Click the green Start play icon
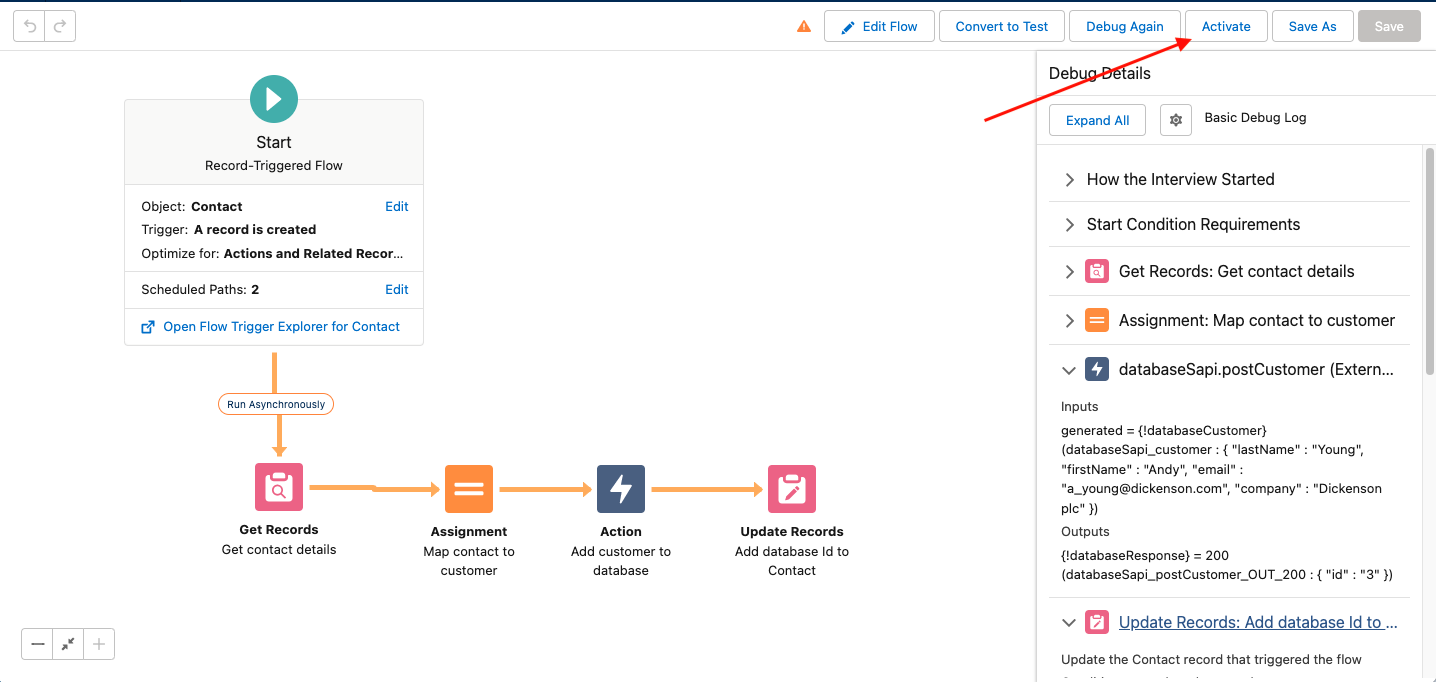The image size is (1436, 682). (274, 99)
